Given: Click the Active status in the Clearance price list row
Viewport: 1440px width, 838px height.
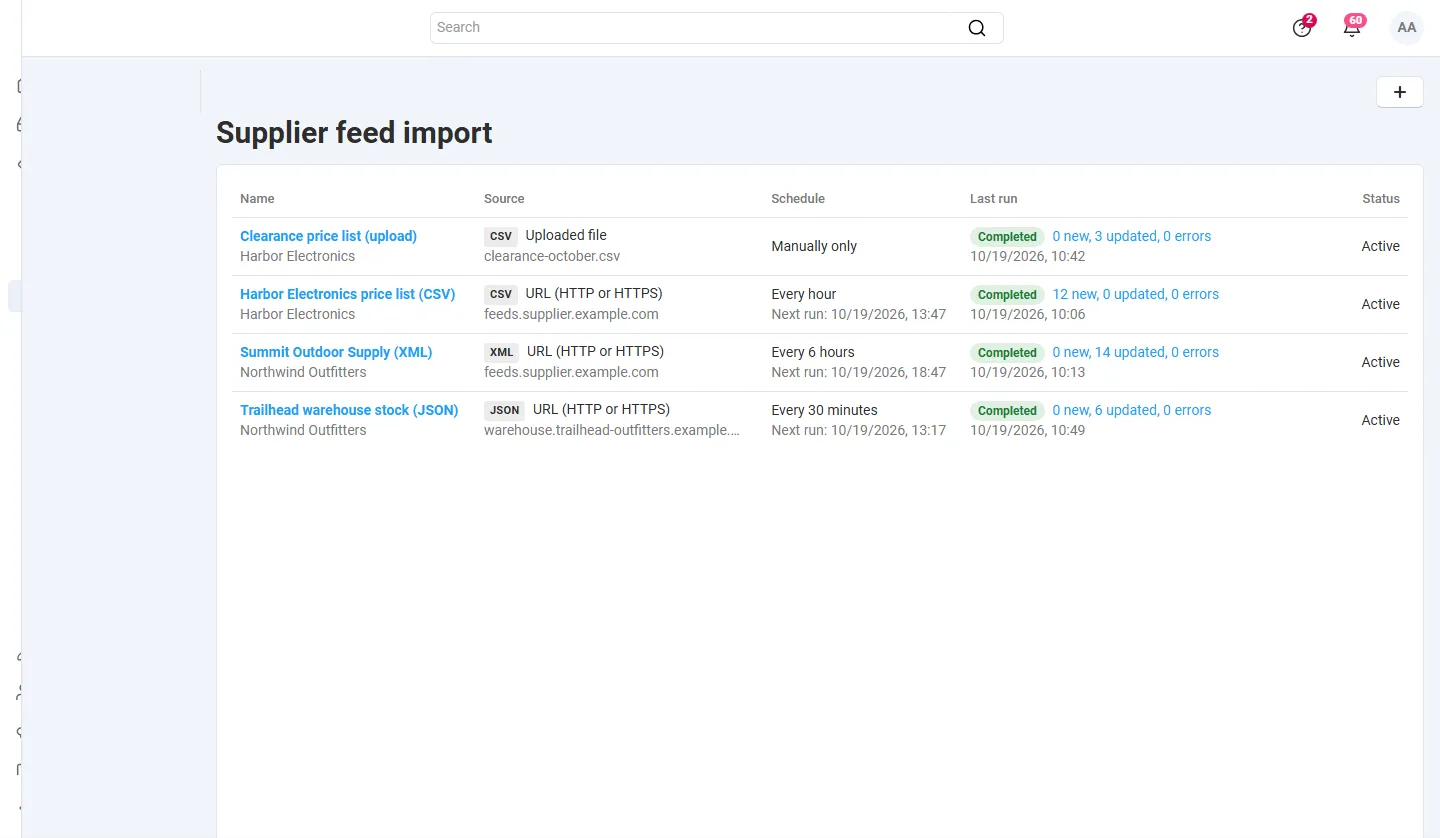Looking at the screenshot, I should coord(1381,246).
